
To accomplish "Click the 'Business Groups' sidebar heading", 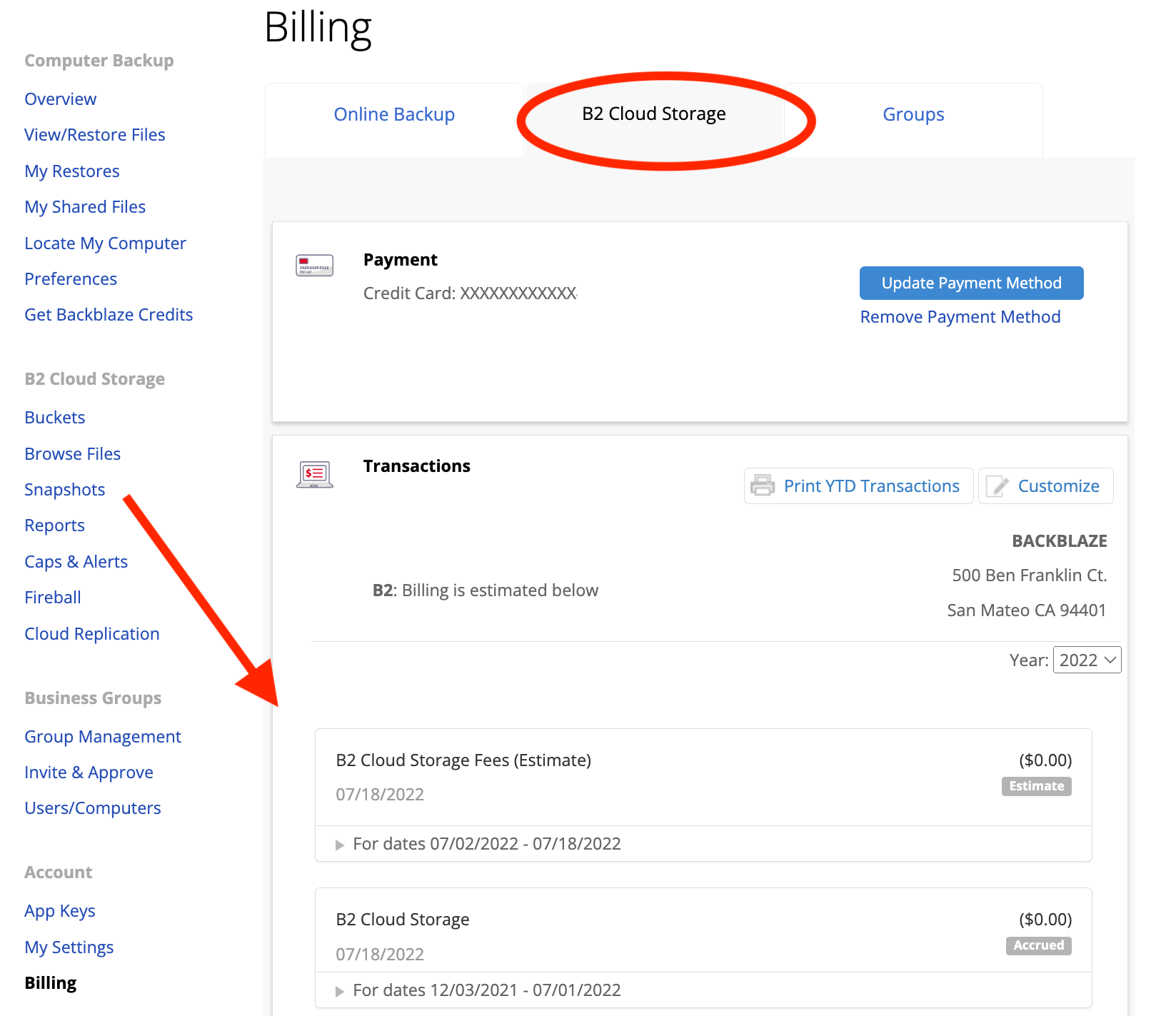I will tap(93, 698).
